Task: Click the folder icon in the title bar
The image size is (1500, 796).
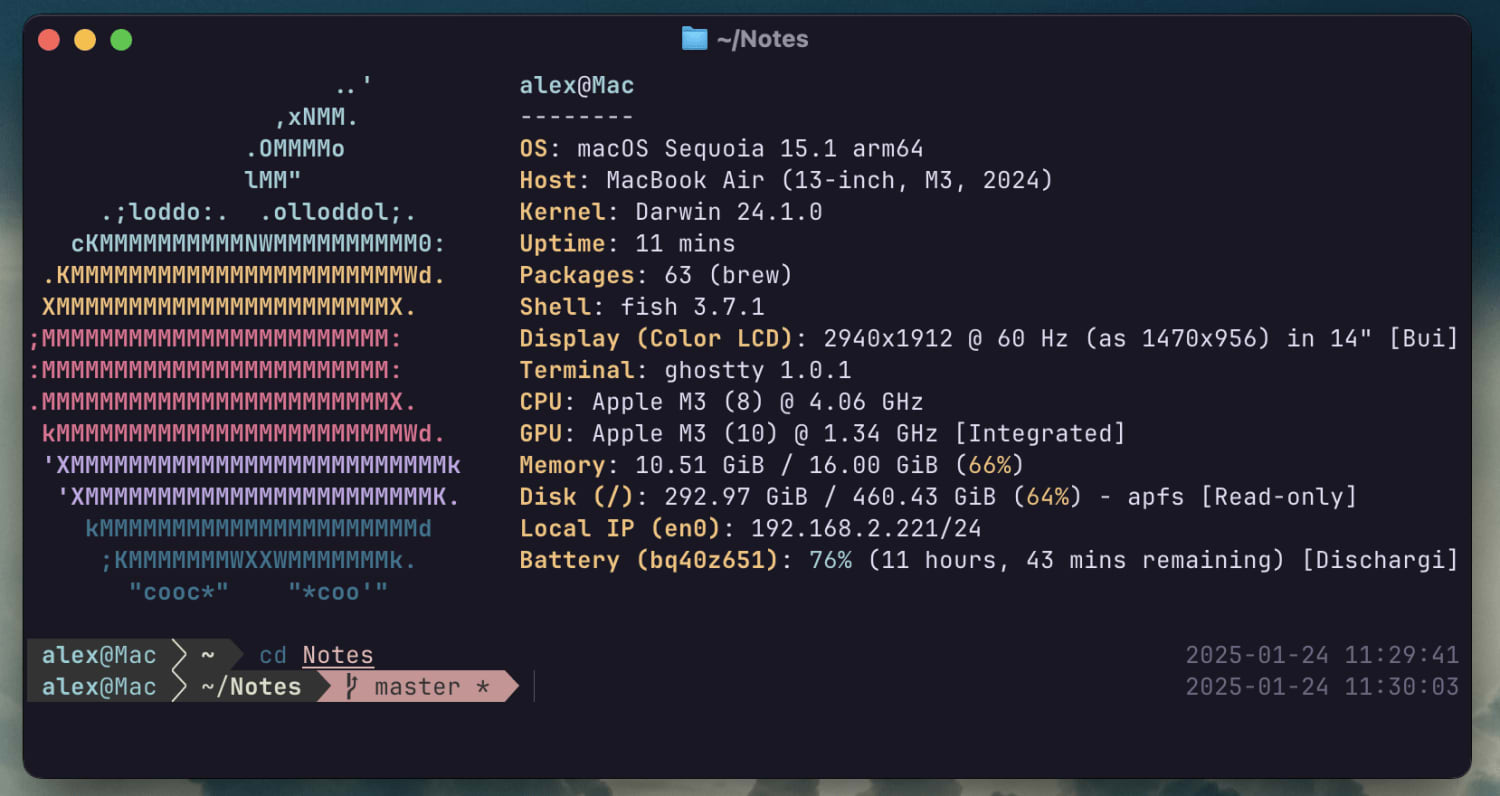Action: [x=694, y=38]
